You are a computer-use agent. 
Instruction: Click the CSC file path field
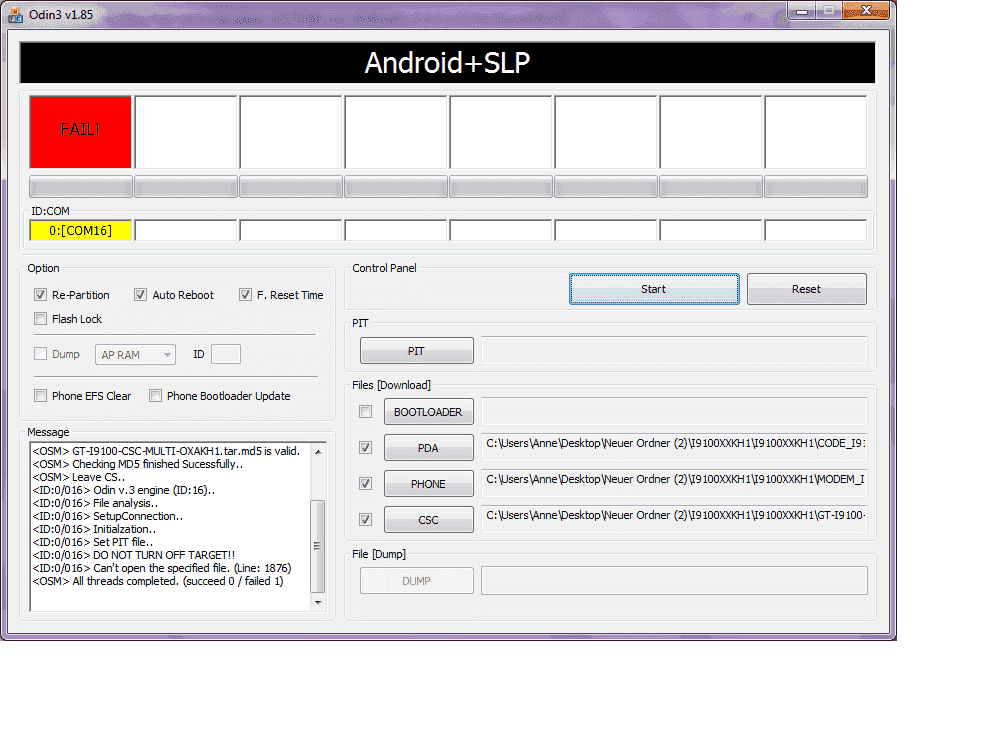pos(675,520)
